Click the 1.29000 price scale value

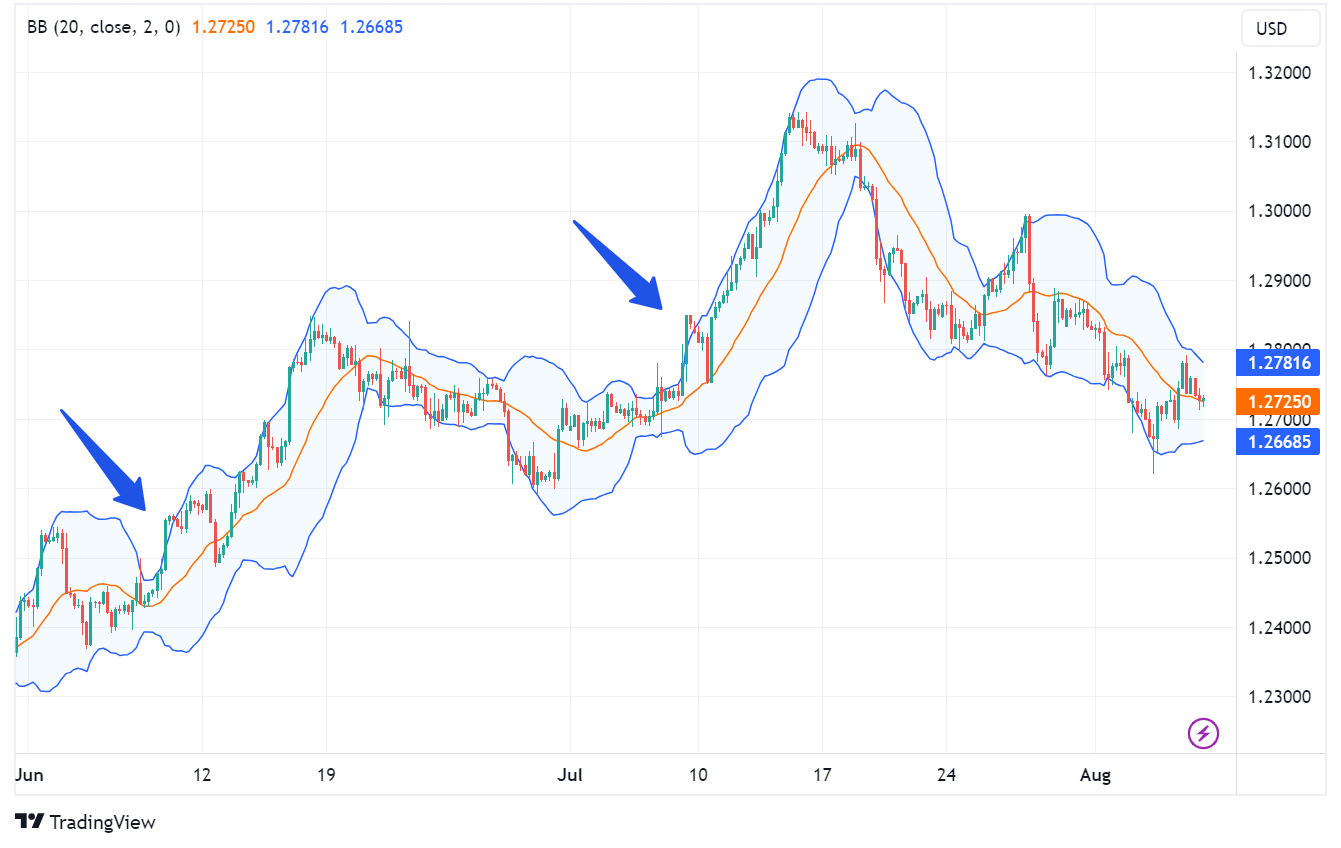[1278, 281]
